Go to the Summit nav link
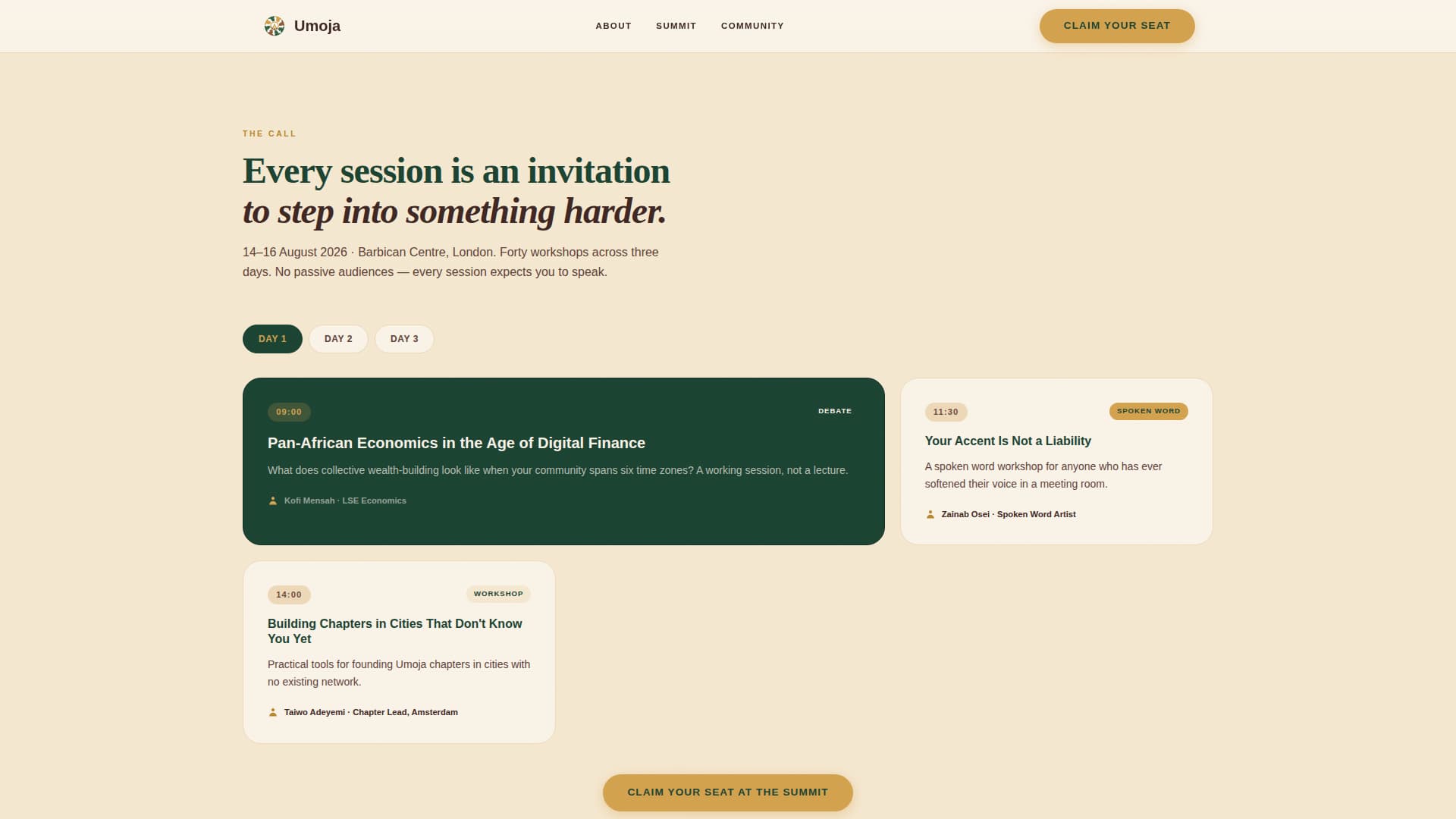This screenshot has width=1456, height=819. [676, 26]
